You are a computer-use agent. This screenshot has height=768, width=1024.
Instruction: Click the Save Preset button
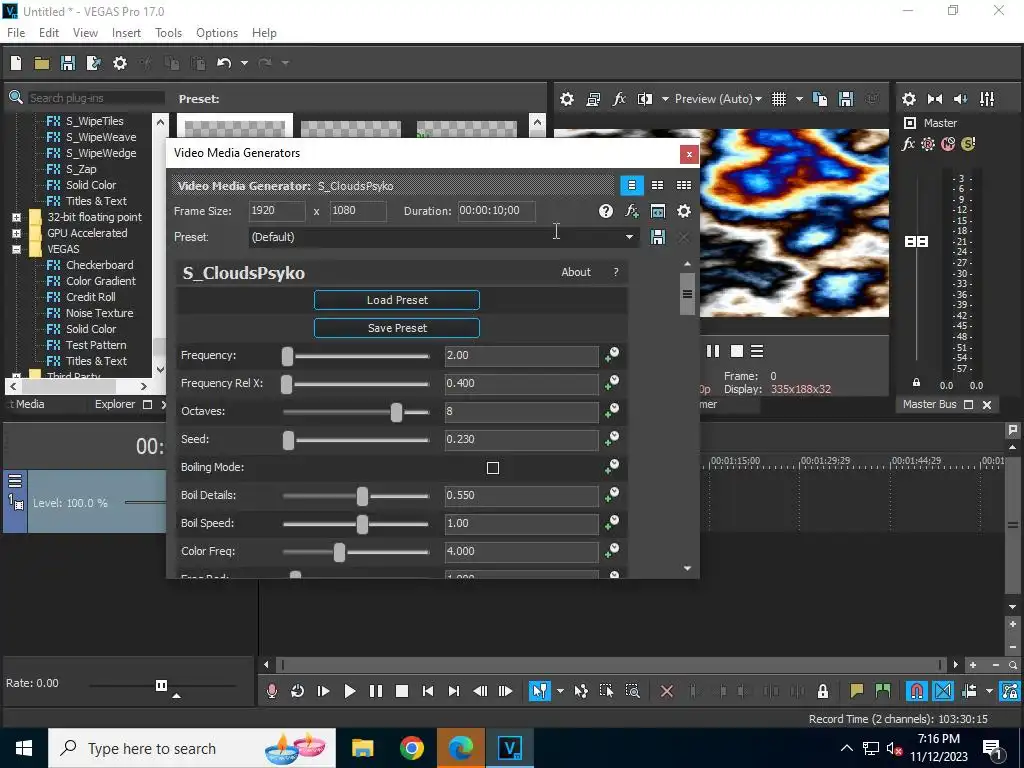tap(397, 328)
